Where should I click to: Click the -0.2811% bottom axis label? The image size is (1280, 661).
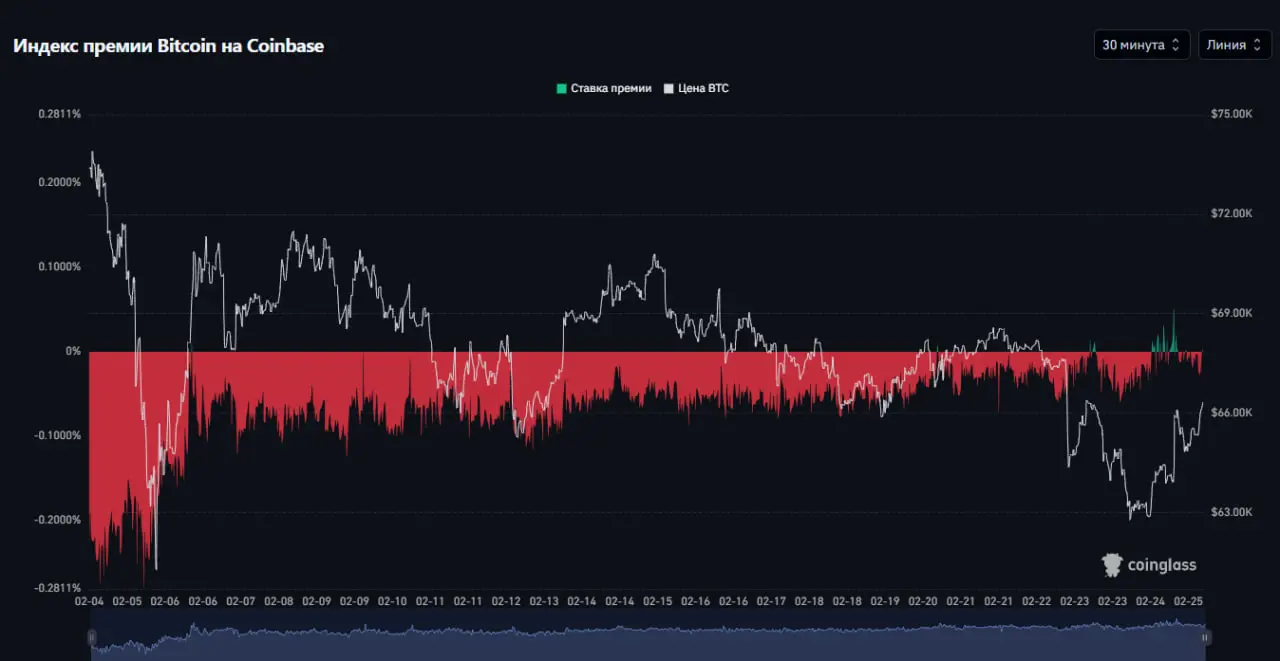coord(58,588)
